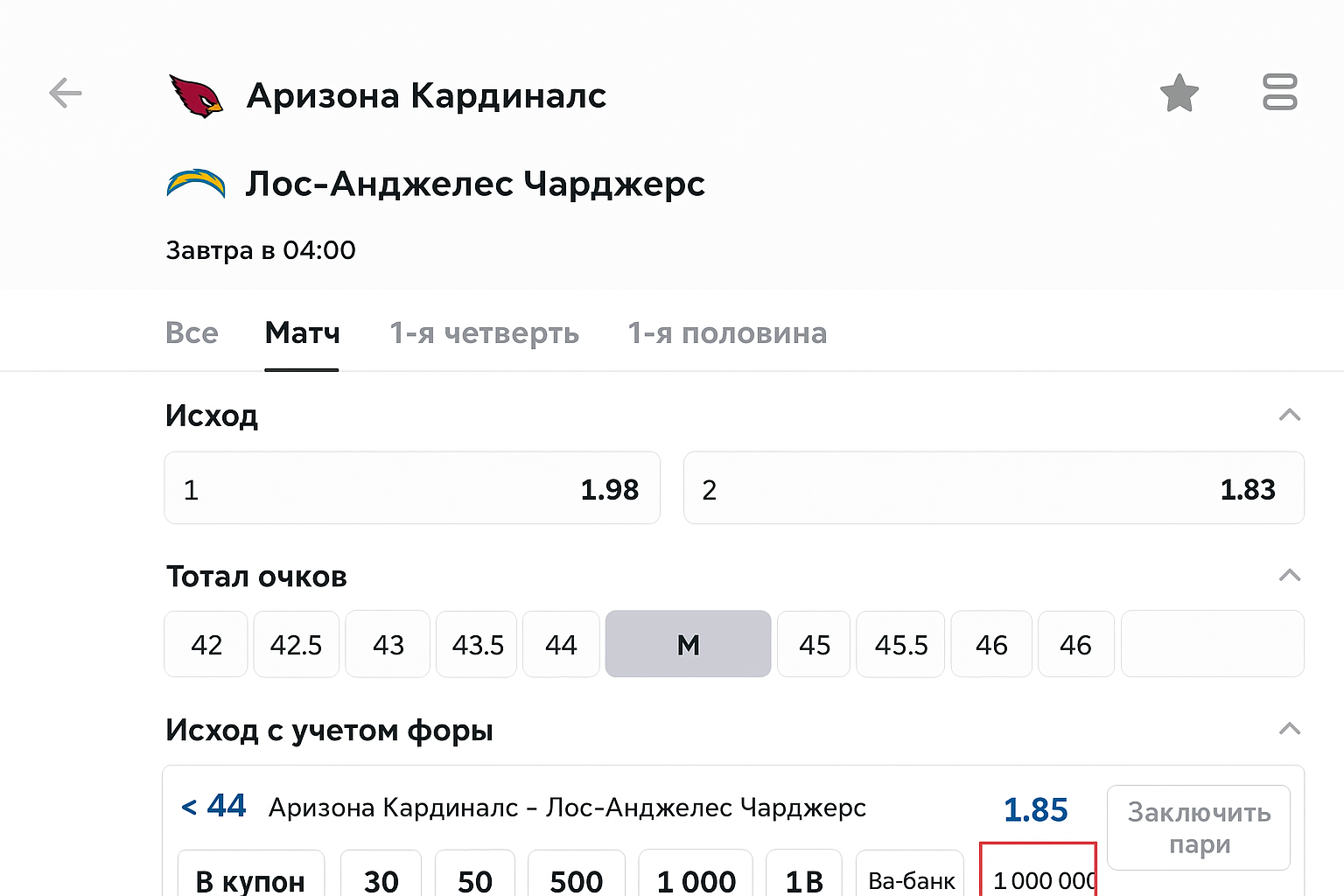Select total points 45.5
1344x896 pixels.
900,645
